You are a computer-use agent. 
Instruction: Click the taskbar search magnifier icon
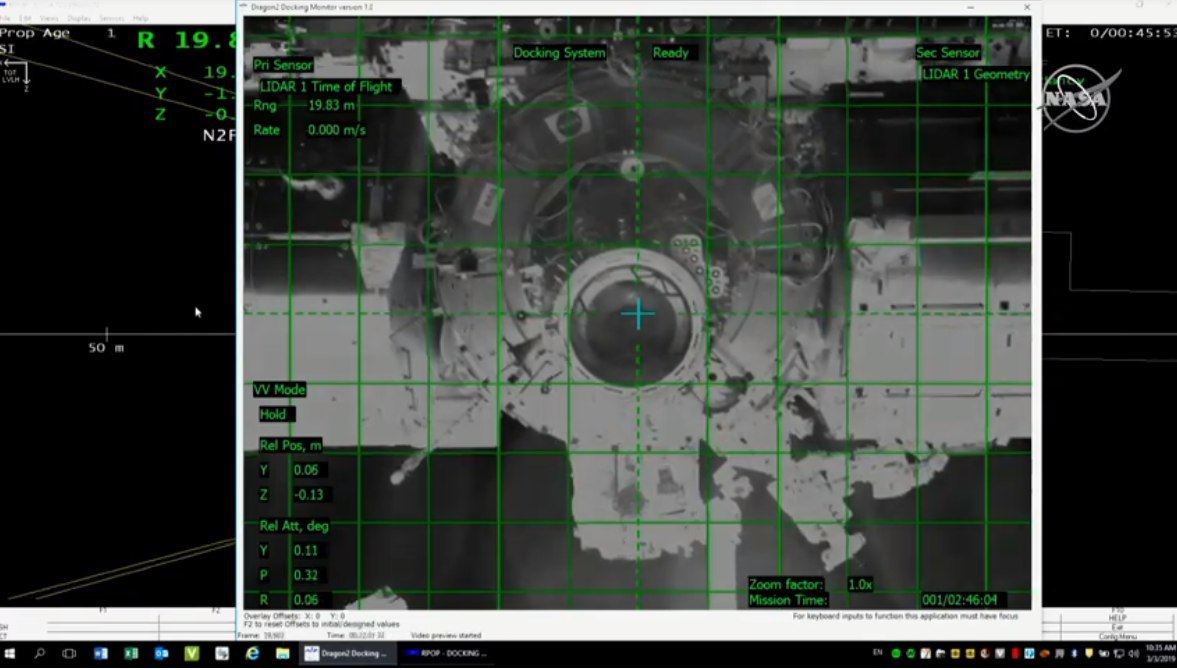point(40,653)
